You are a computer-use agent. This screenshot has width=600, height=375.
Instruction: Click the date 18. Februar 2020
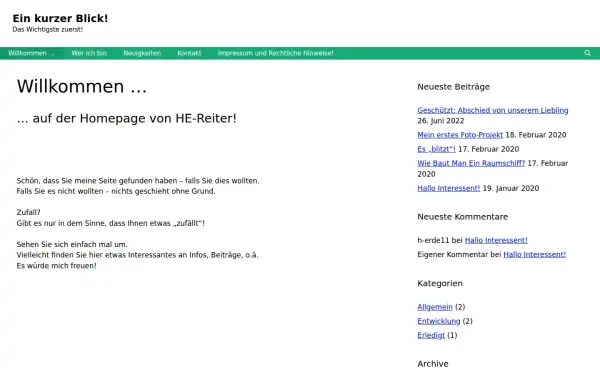click(536, 135)
